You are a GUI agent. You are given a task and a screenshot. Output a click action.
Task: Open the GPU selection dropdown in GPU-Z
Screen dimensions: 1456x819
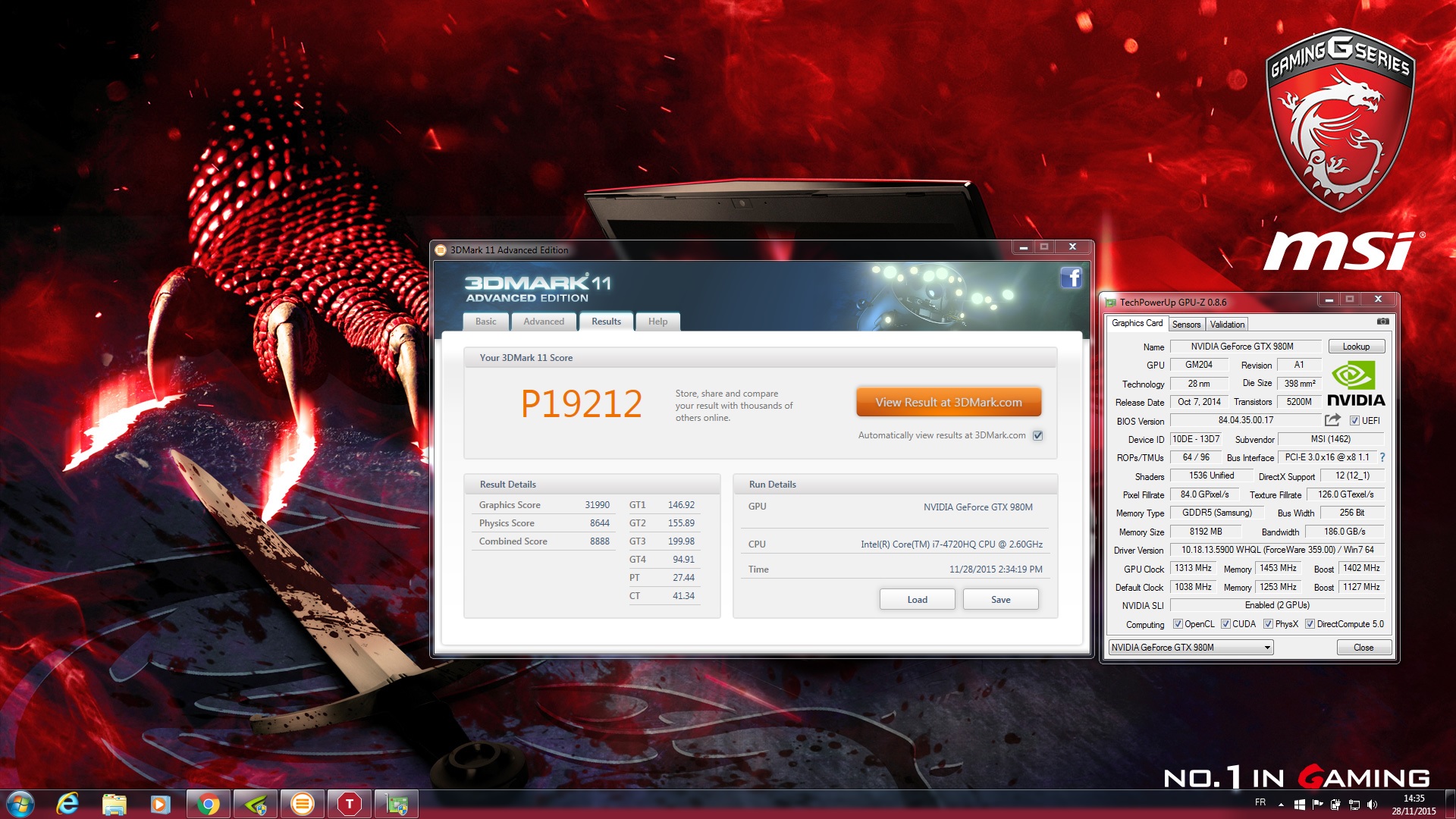tap(1191, 648)
